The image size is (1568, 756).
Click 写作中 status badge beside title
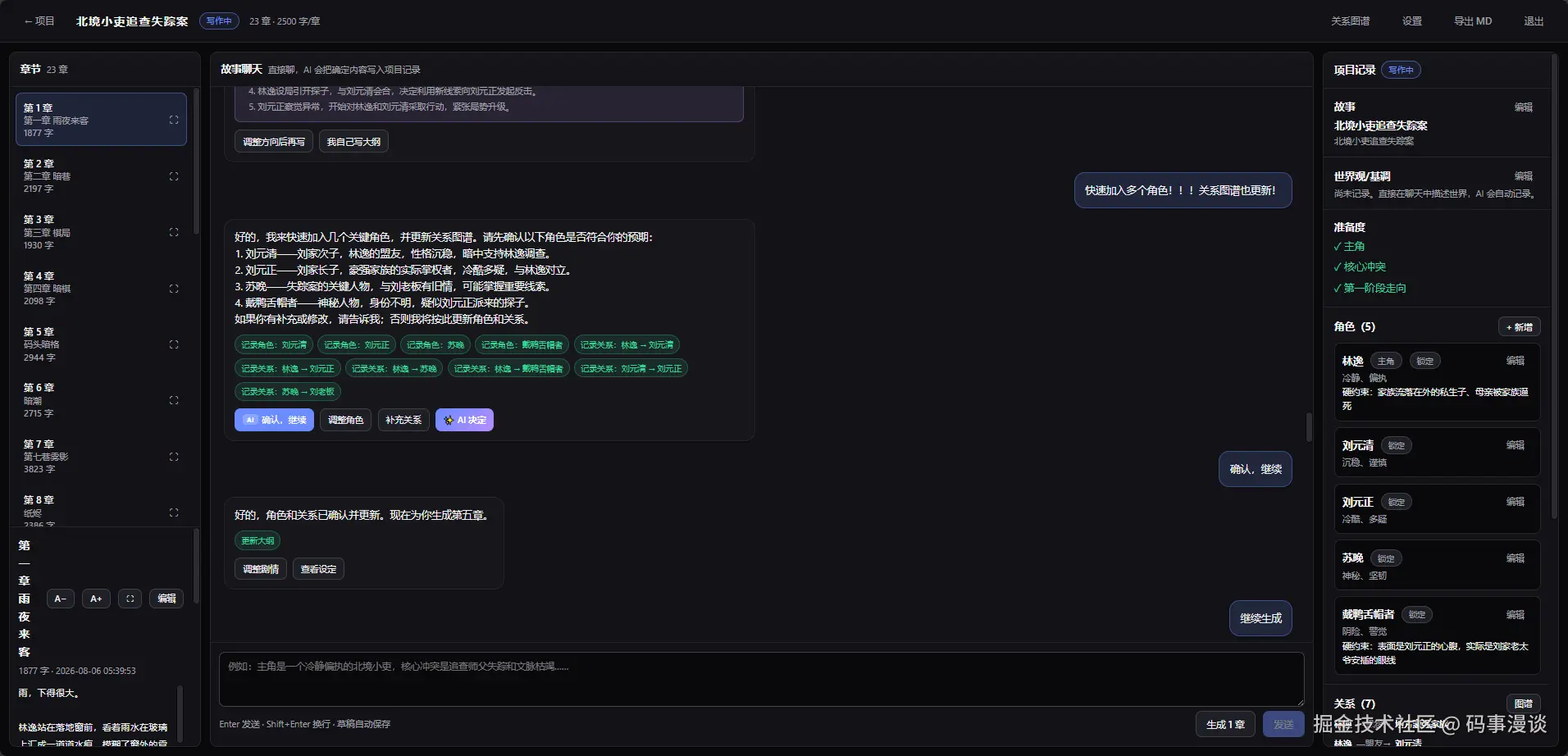pyautogui.click(x=219, y=21)
